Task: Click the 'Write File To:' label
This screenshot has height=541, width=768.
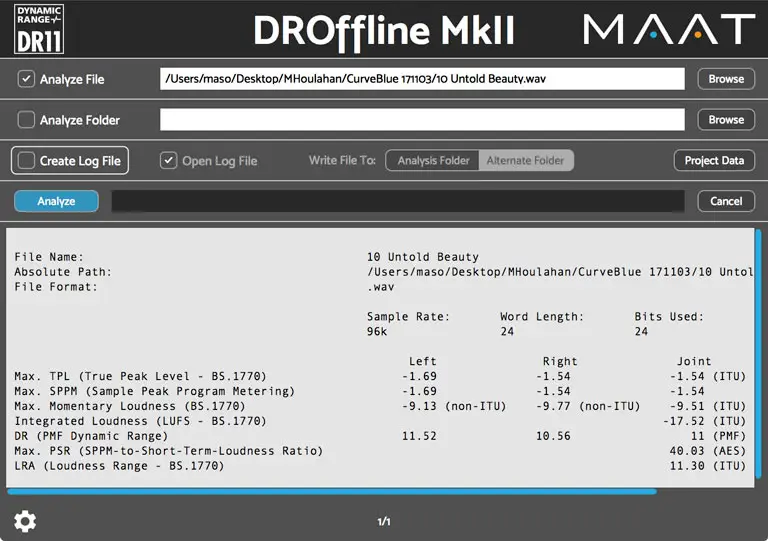Action: tap(342, 161)
